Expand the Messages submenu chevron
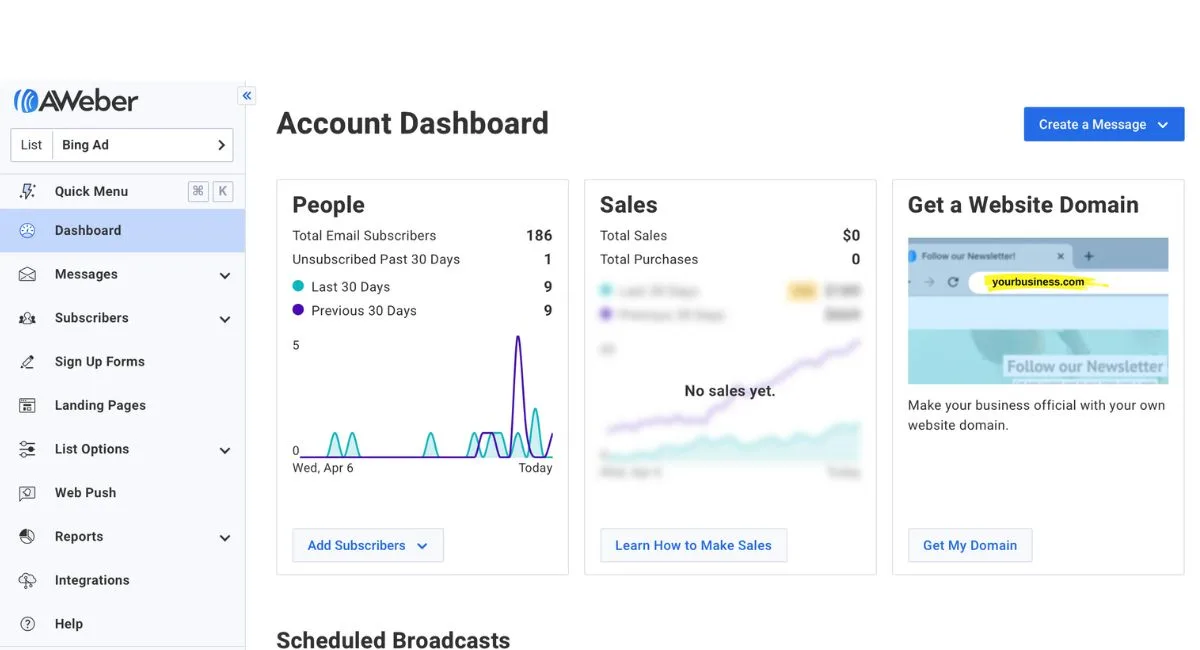Screen dimensions: 1200x650 click(x=225, y=276)
